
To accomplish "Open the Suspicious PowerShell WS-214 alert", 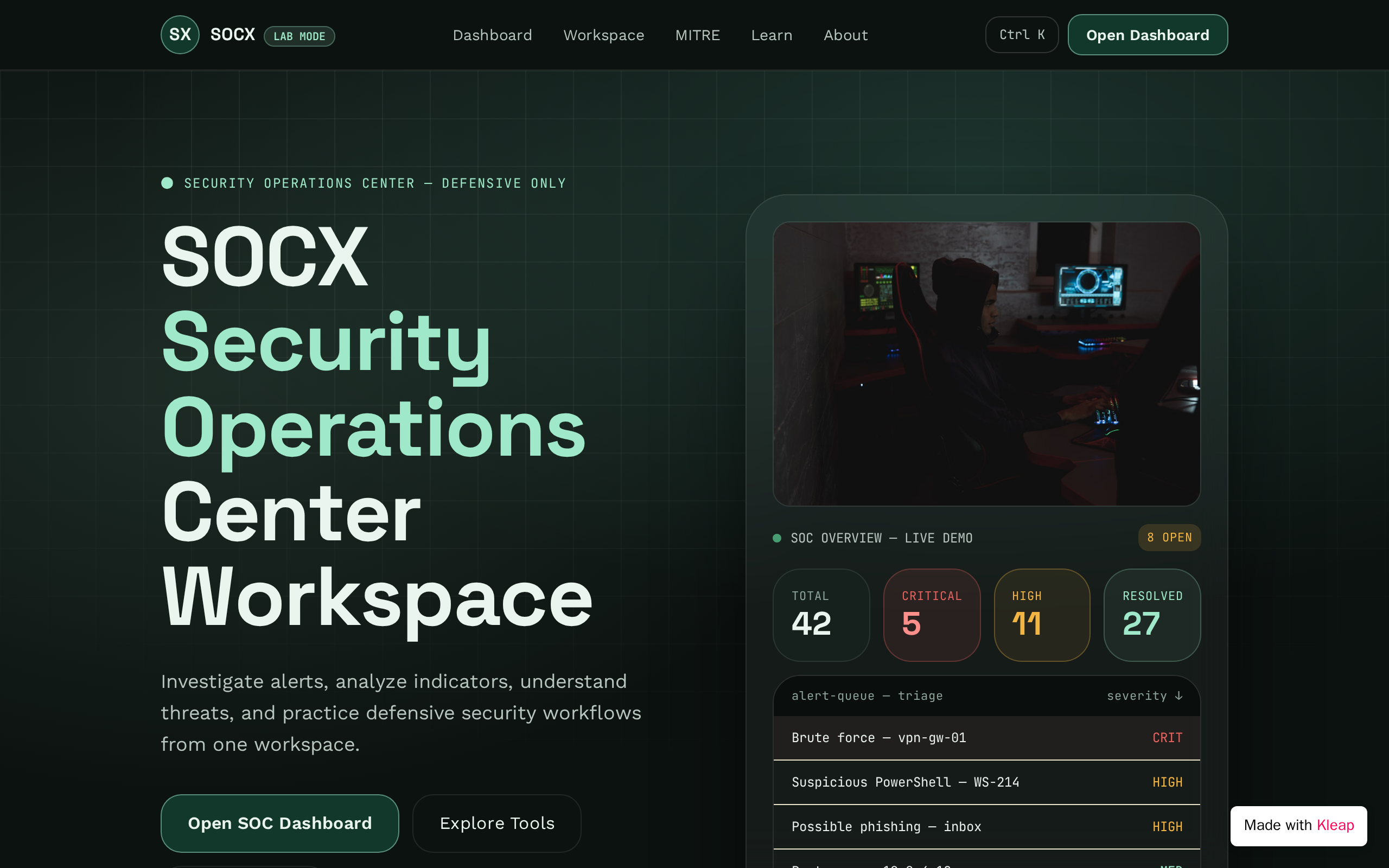I will [986, 782].
